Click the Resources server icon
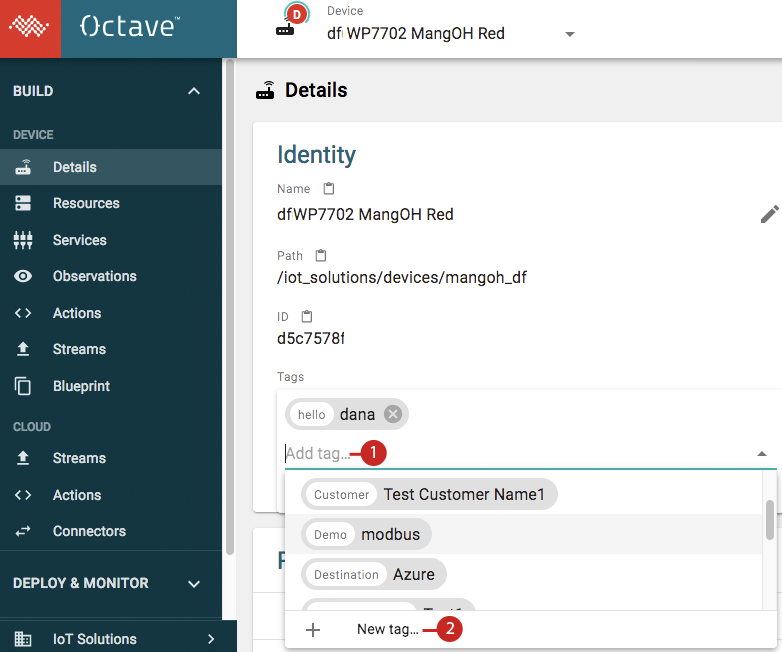This screenshot has height=652, width=782. (23, 204)
